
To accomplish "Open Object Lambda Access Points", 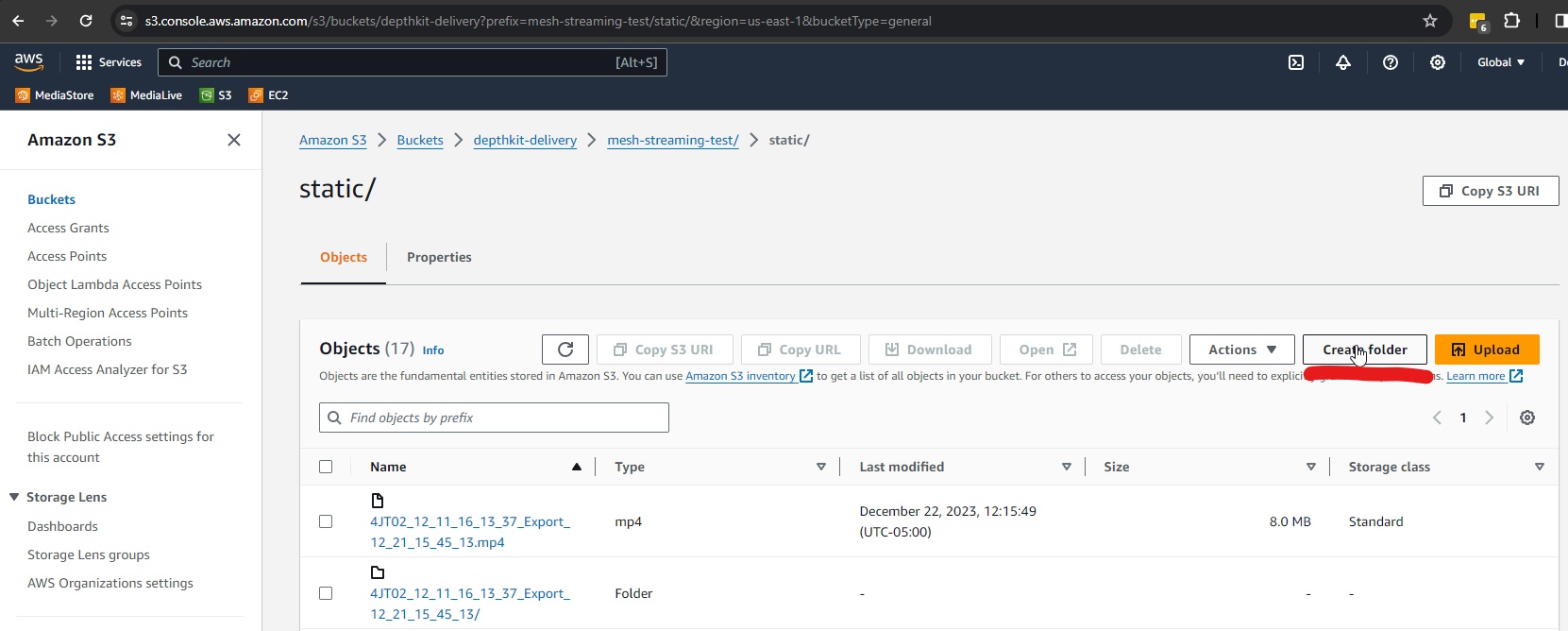I will 114,284.
